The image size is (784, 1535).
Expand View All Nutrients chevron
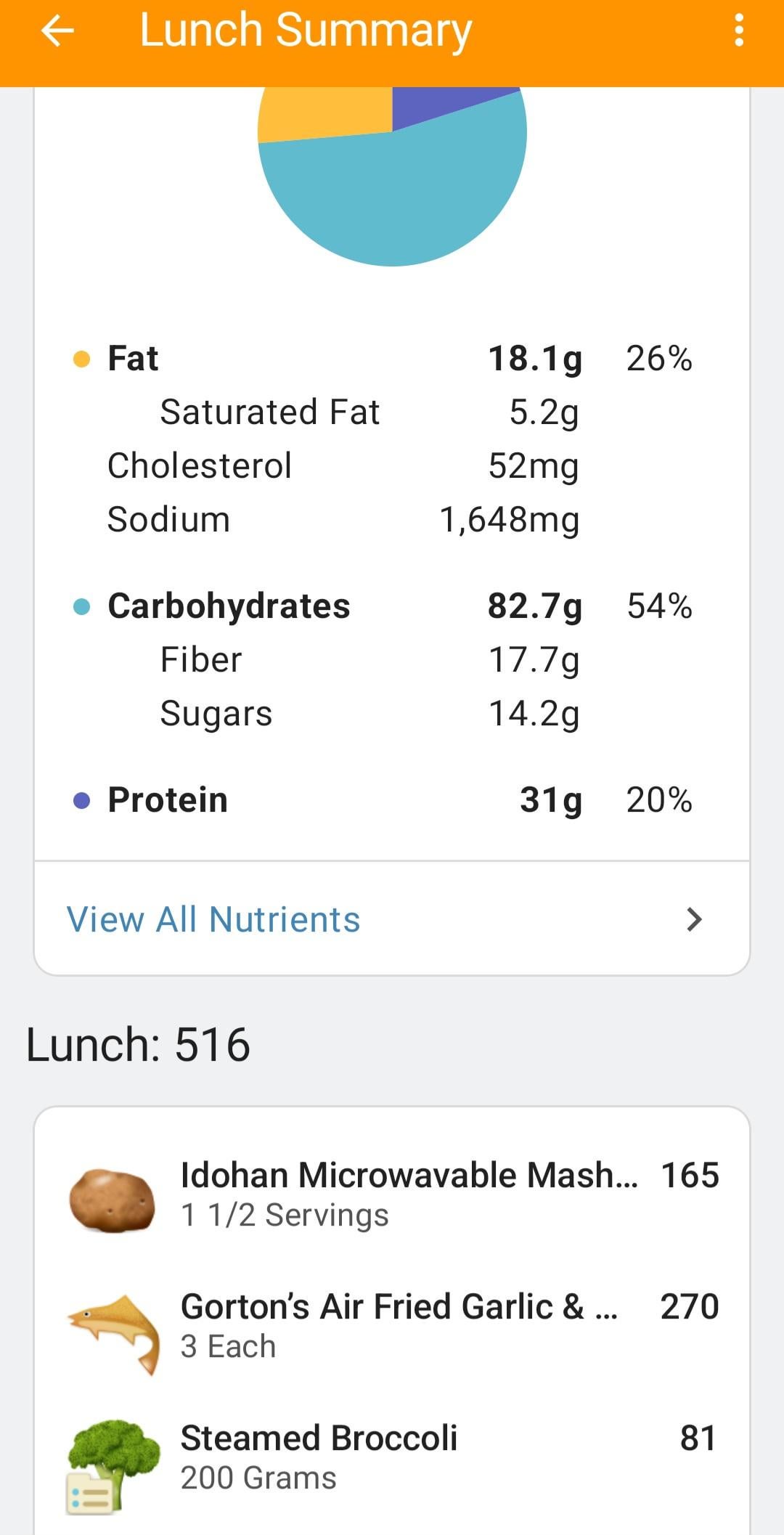pos(695,919)
